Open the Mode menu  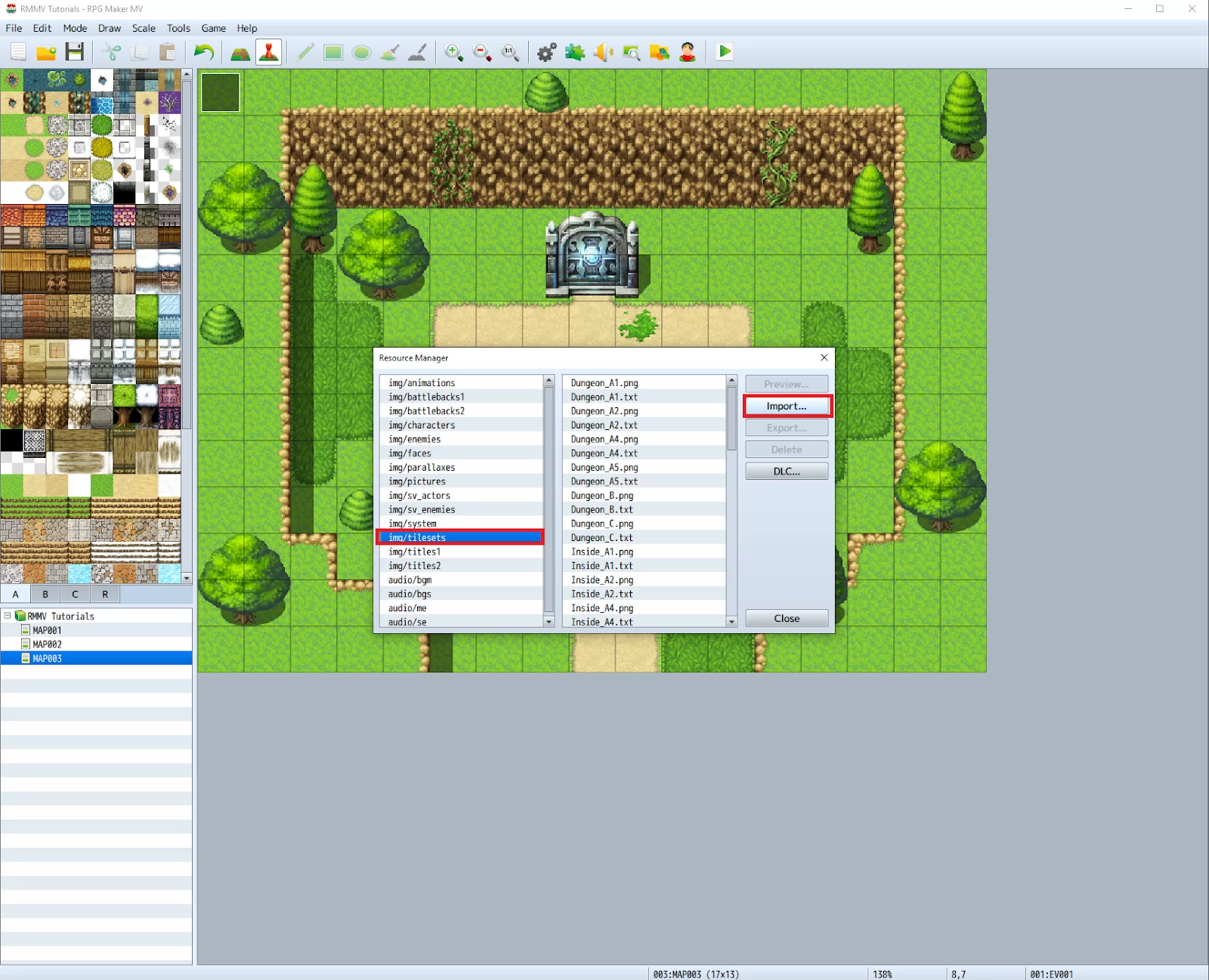coord(75,28)
